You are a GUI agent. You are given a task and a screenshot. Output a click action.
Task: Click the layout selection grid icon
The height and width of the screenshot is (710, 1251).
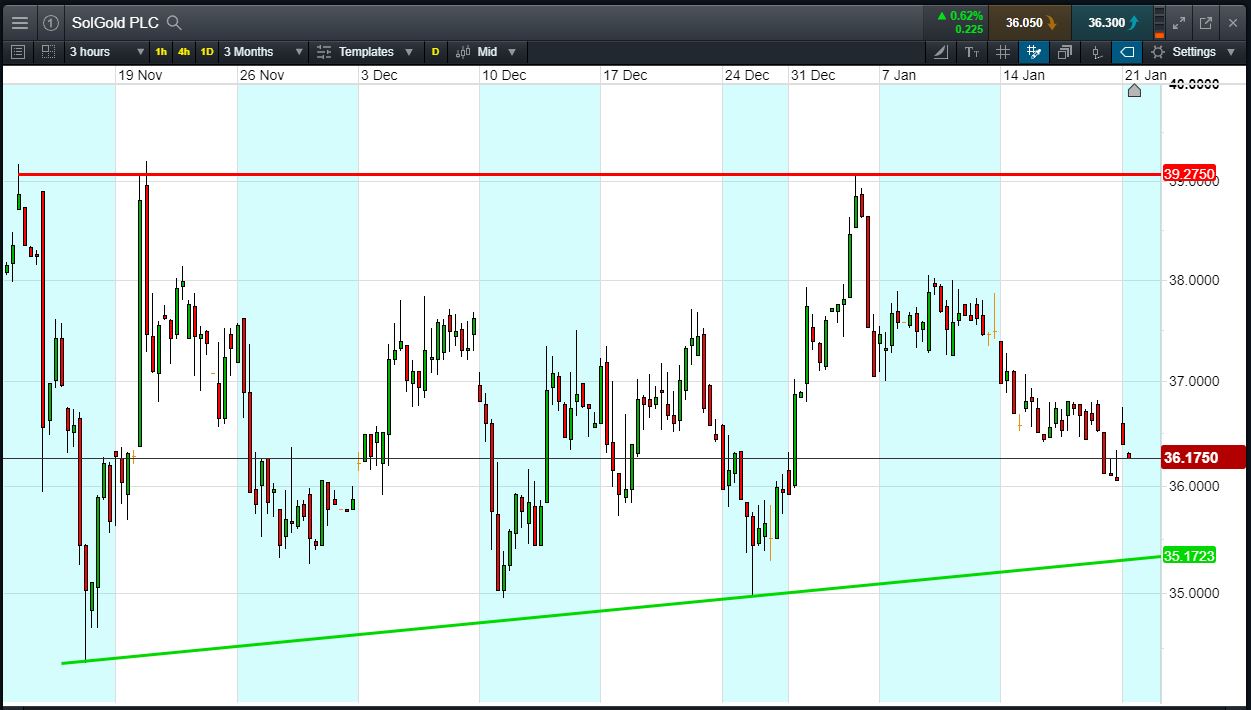pyautogui.click(x=48, y=51)
